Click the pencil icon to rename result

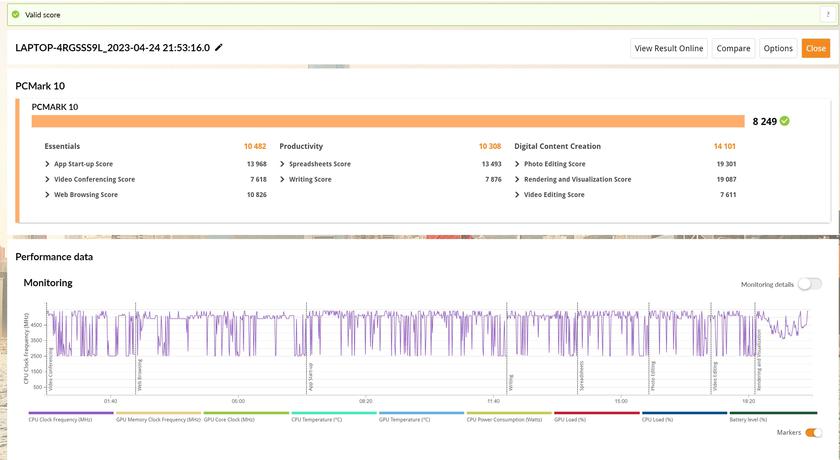(x=219, y=48)
